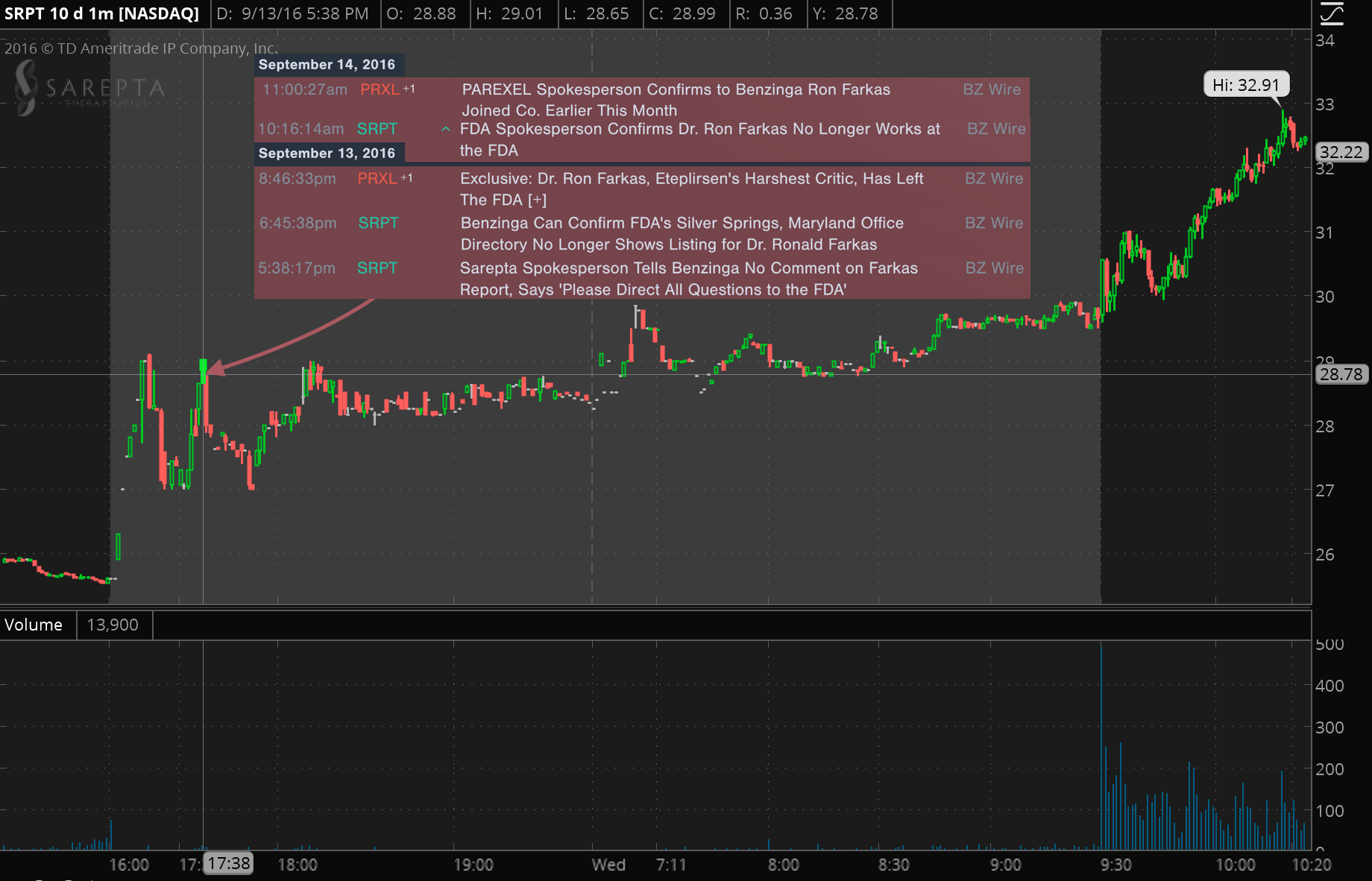Click the 31 price level on the axis

[x=1324, y=233]
